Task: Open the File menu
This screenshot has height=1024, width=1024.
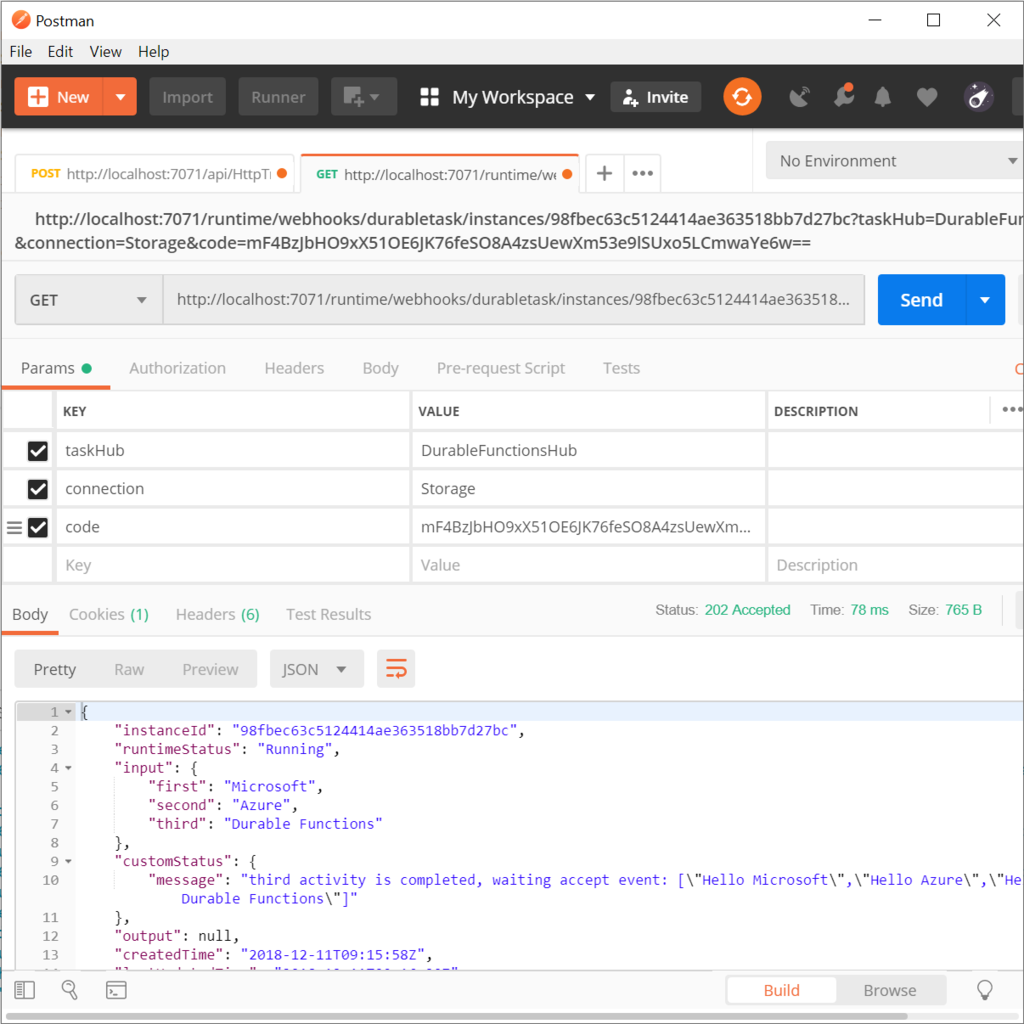Action: pos(20,52)
